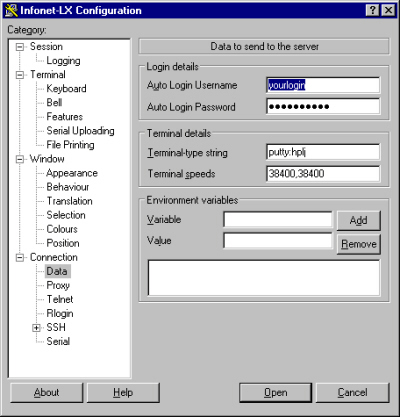
Task: Open the Bell settings category
Action: click(54, 102)
